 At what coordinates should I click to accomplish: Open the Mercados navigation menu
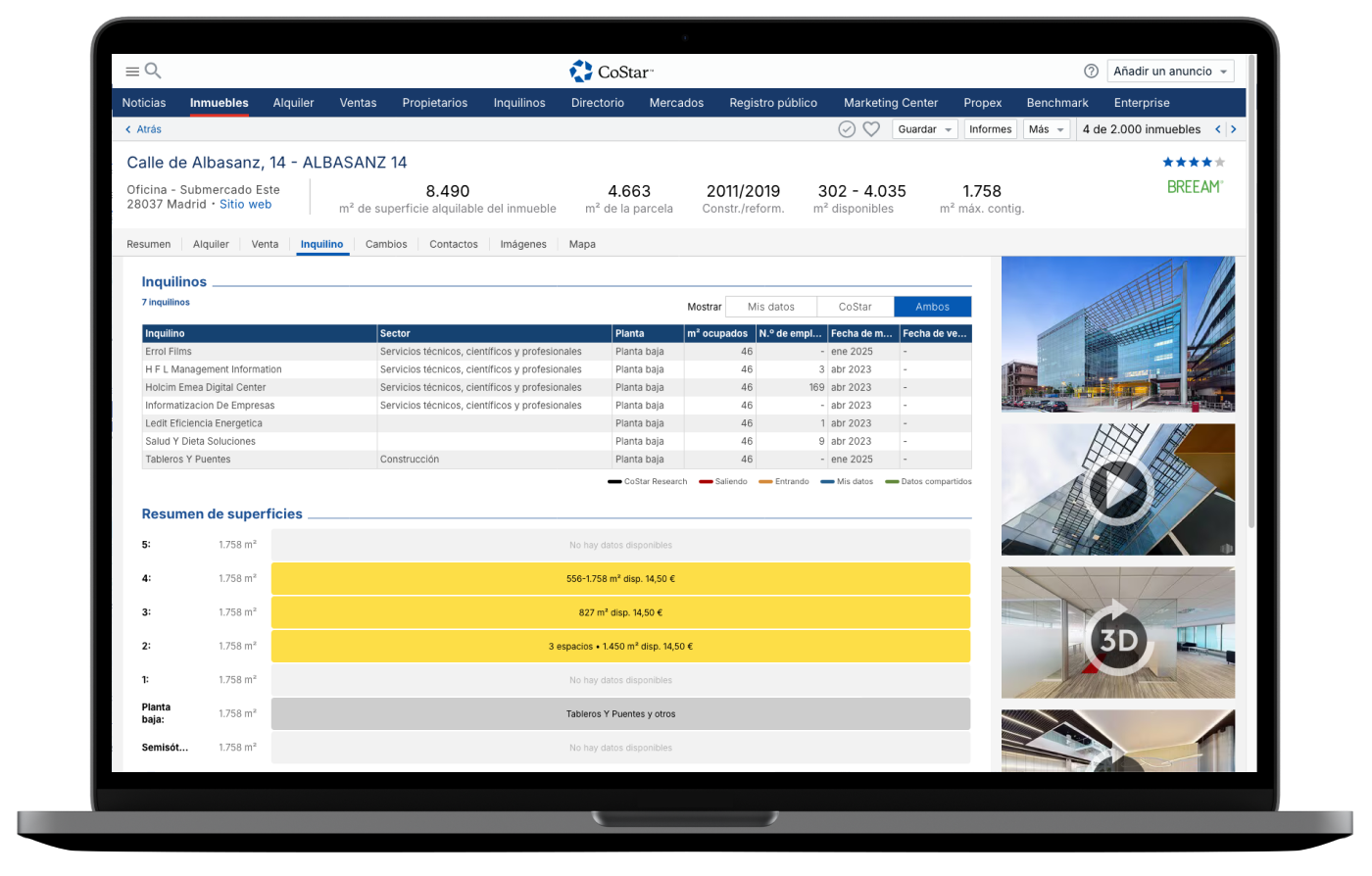(x=676, y=103)
